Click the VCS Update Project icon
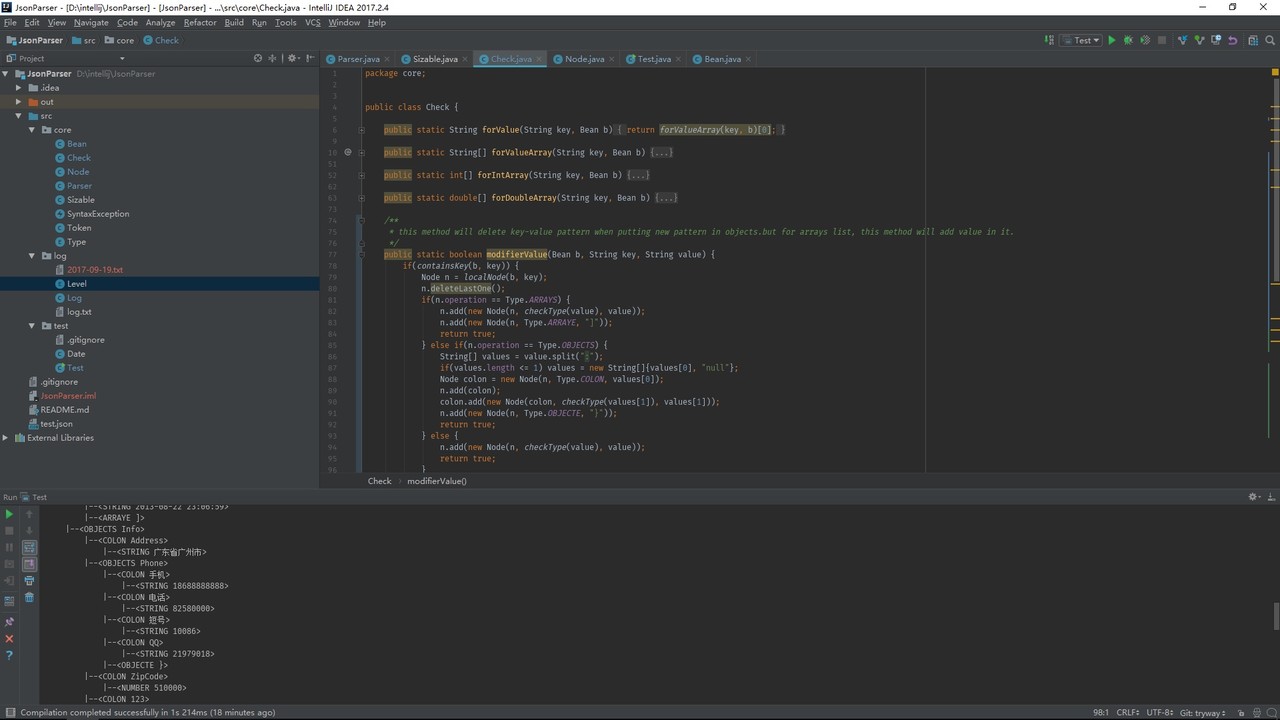This screenshot has height=720, width=1280. (x=1182, y=40)
